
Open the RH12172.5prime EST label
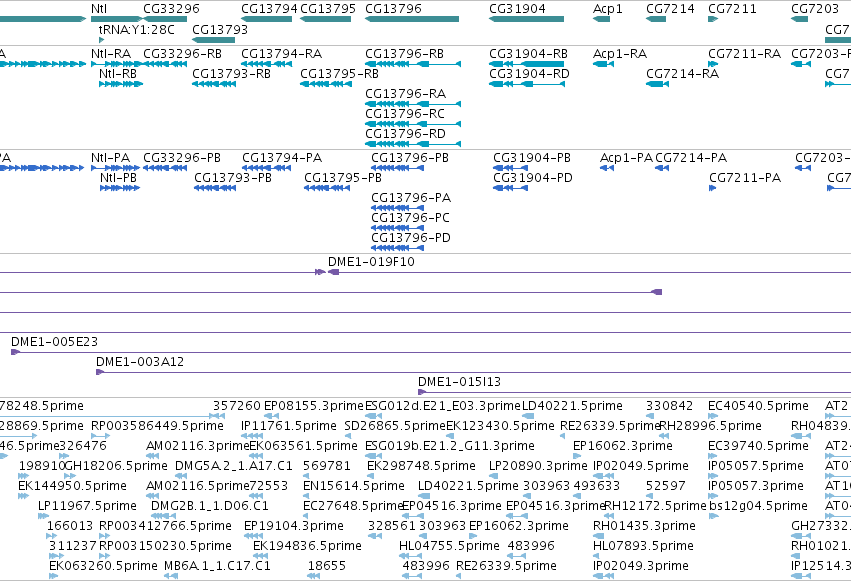point(655,506)
